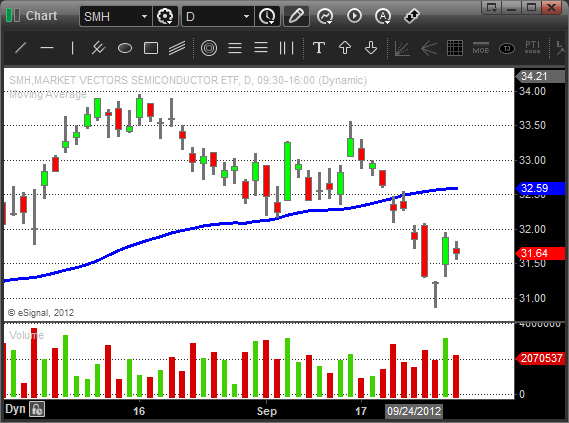Select the Fibonacci circles tool
The height and width of the screenshot is (423, 569).
[209, 48]
